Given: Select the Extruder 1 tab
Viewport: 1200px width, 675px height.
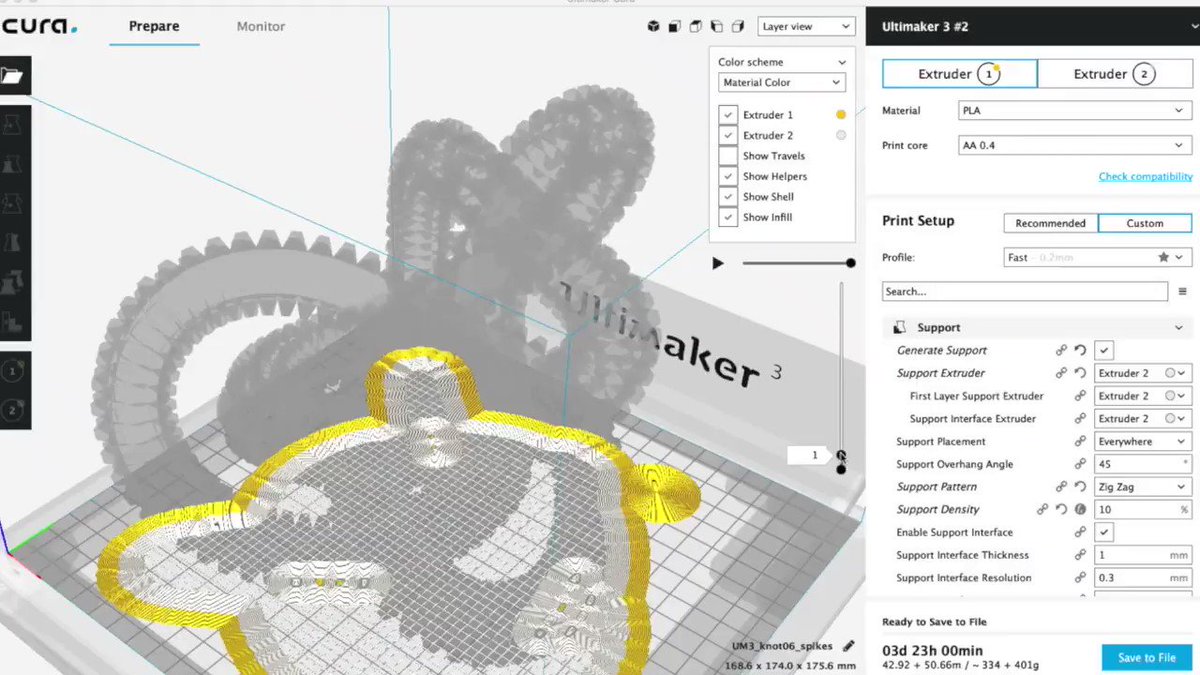Looking at the screenshot, I should tap(959, 74).
